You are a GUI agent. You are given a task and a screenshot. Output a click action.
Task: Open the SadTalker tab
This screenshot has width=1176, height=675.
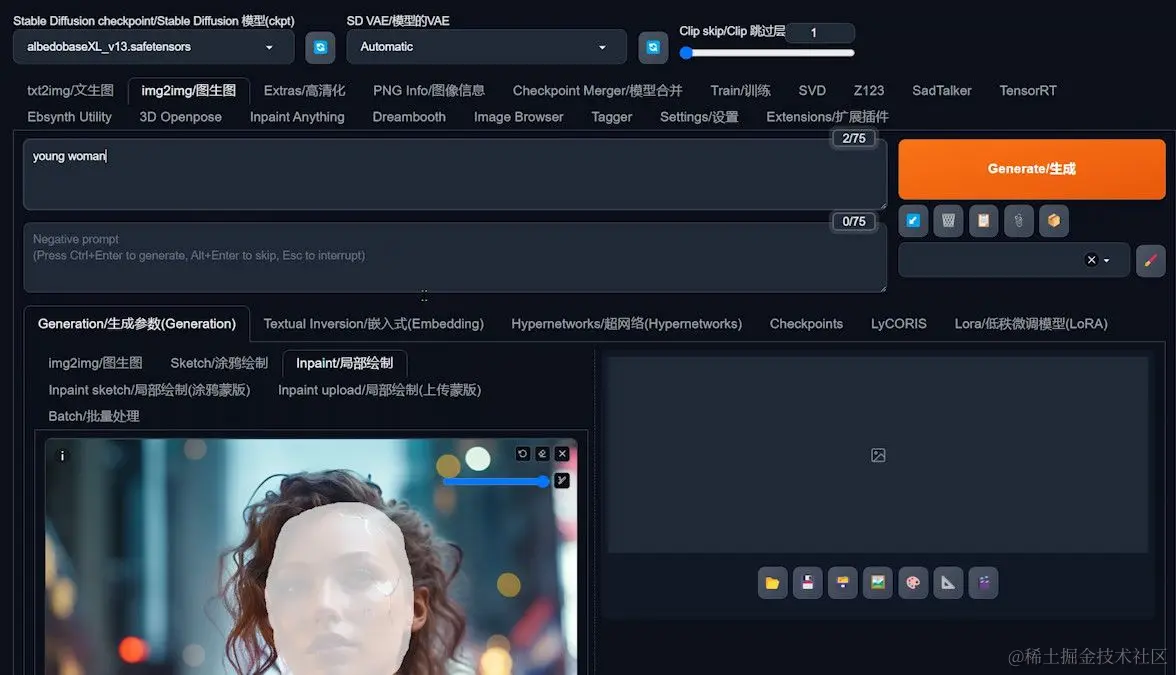point(941,91)
